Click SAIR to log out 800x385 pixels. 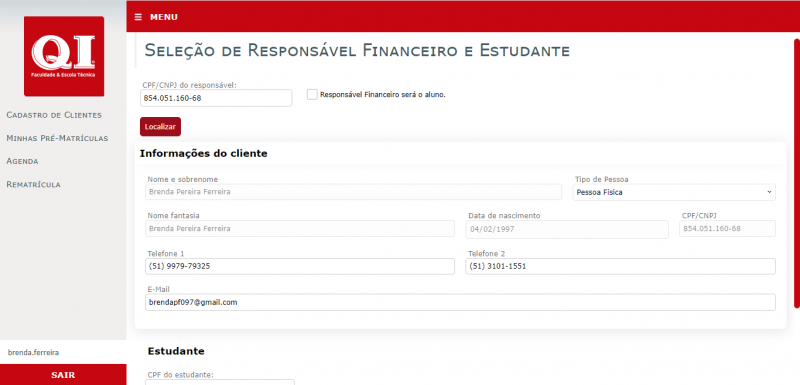click(x=63, y=375)
